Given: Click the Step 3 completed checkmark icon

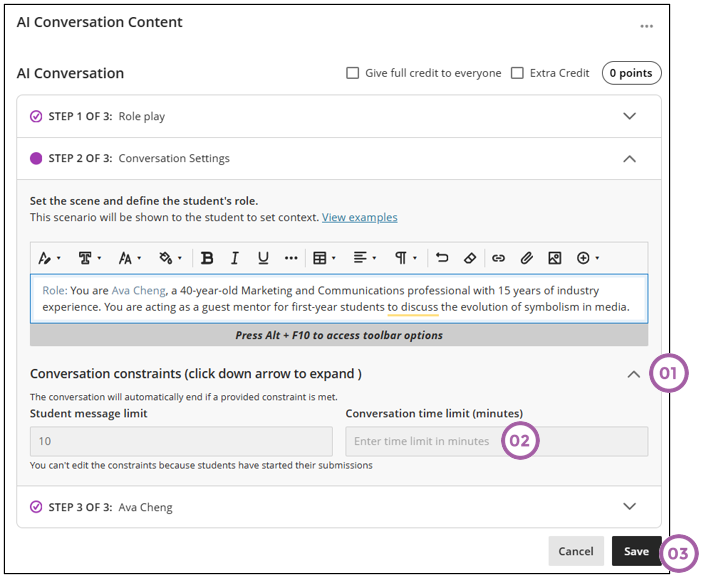Looking at the screenshot, I should 36,507.
